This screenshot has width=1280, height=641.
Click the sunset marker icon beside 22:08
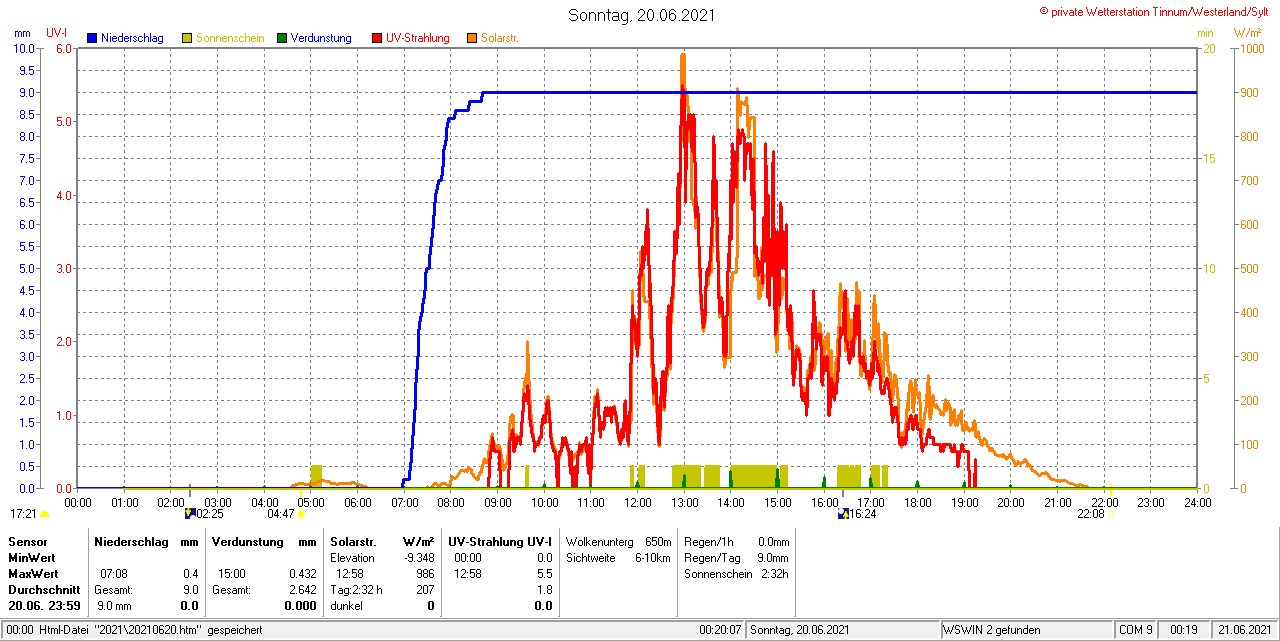[x=1110, y=514]
